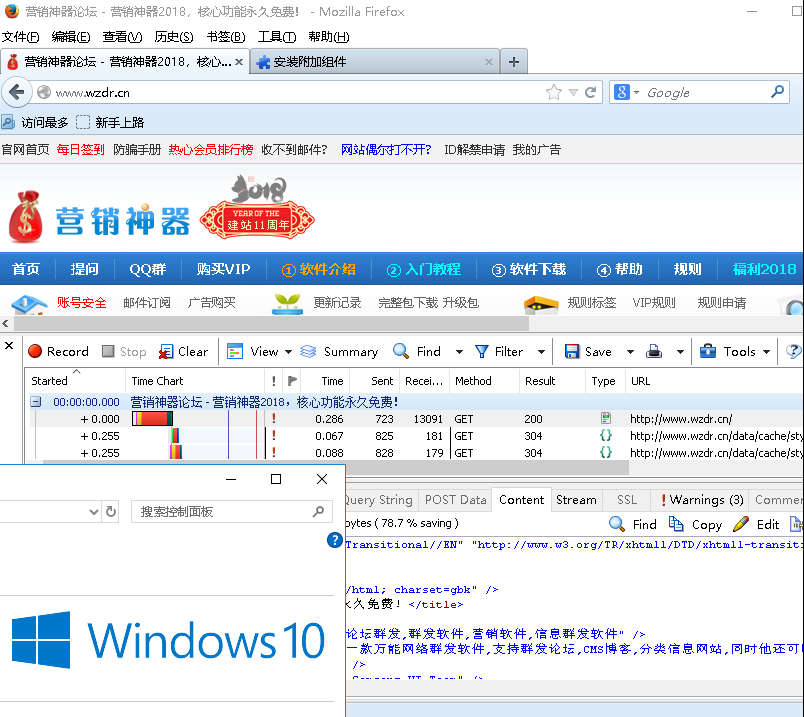Viewport: 804px width, 717px height.
Task: Open the Filter dropdown arrow
Action: 541,351
